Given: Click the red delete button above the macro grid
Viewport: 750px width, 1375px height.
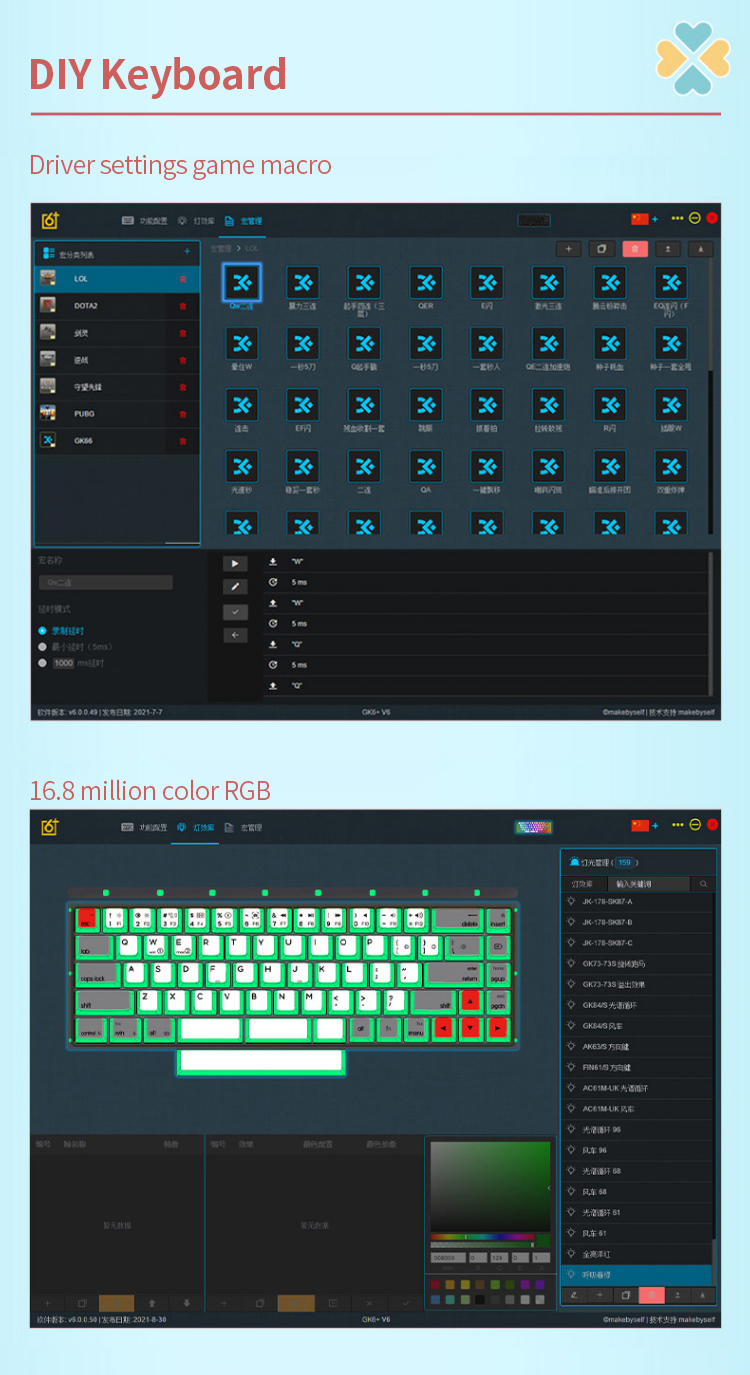Looking at the screenshot, I should point(634,249).
